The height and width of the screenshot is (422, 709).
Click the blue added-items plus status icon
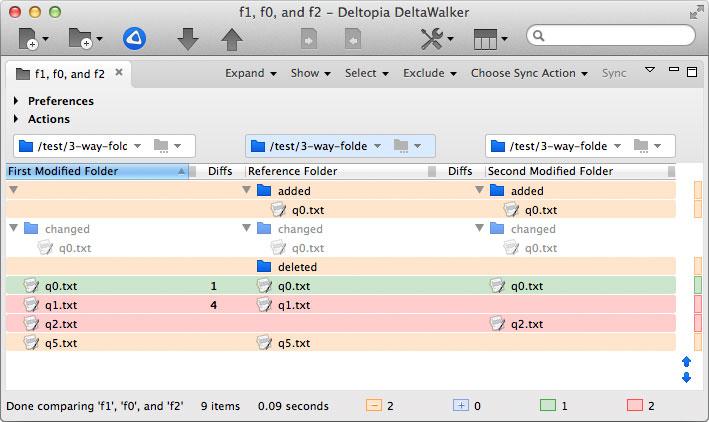click(x=461, y=405)
